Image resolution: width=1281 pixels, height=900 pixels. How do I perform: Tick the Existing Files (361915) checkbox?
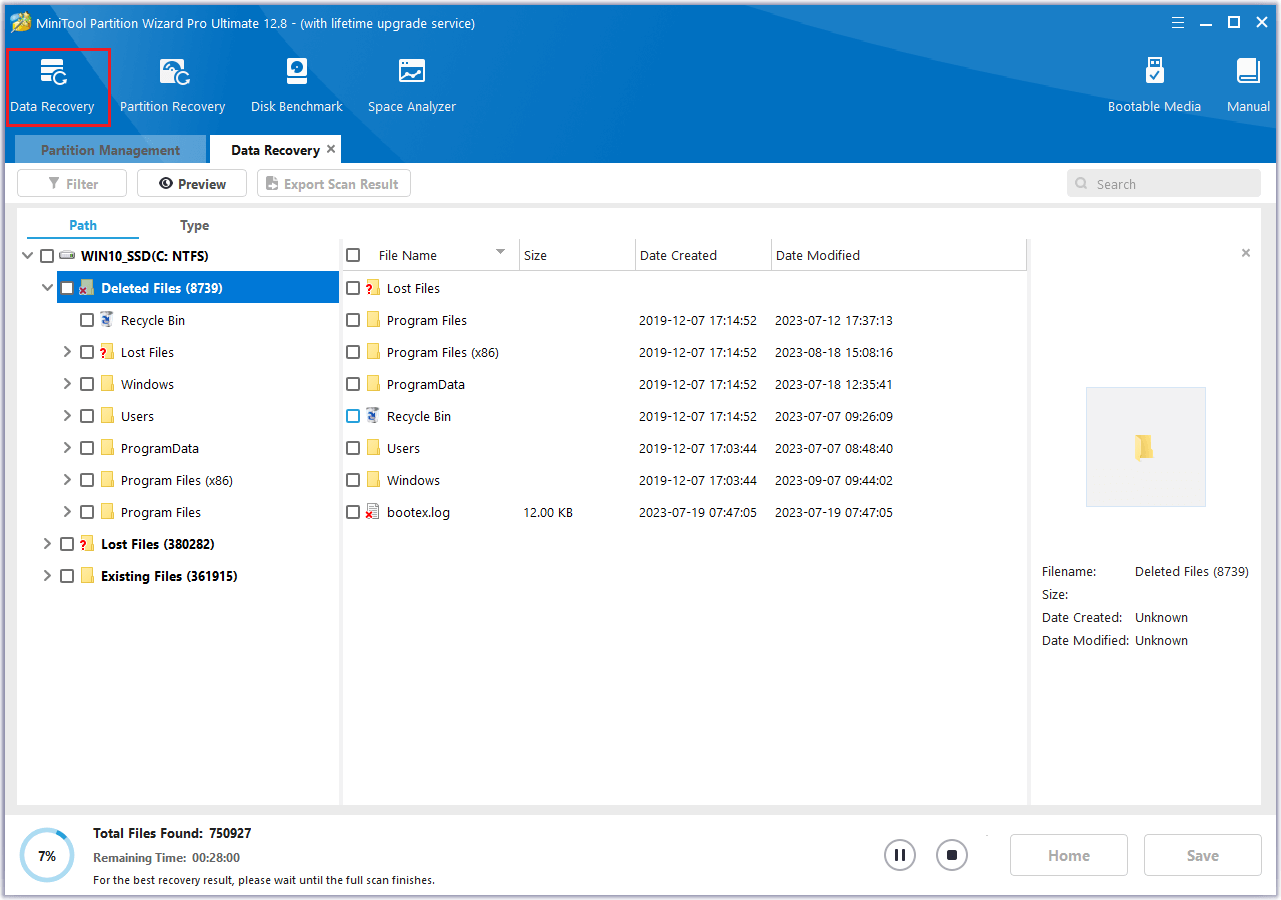tap(67, 576)
